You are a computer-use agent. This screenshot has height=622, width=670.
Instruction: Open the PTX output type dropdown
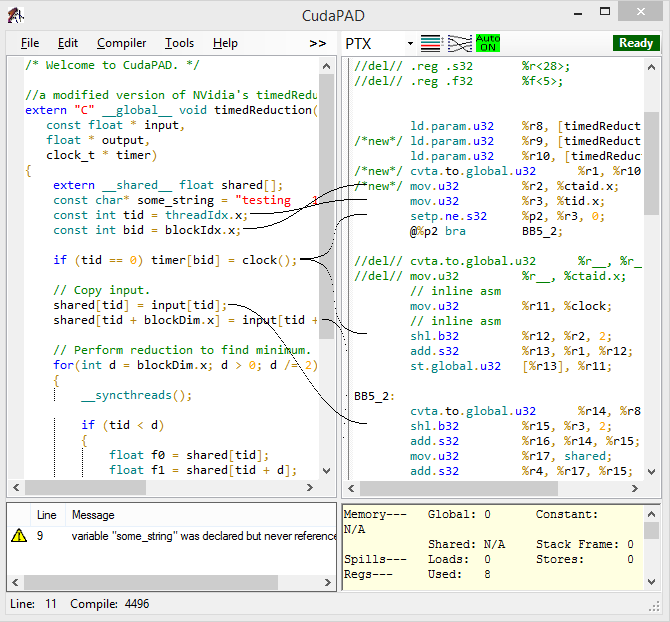pyautogui.click(x=410, y=44)
